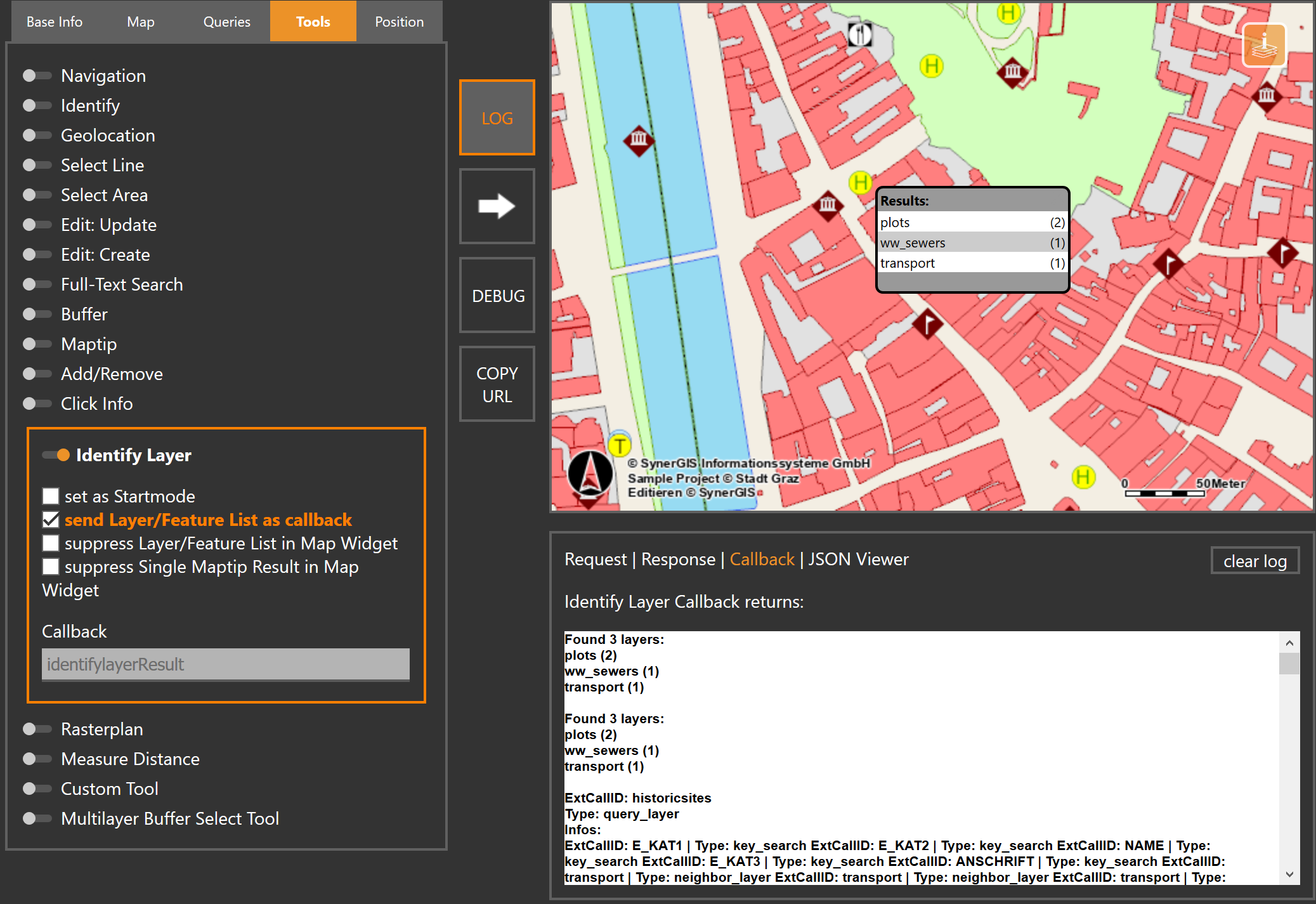Viewport: 1316px width, 904px height.
Task: Open the Response tab in the log panel
Action: (677, 559)
